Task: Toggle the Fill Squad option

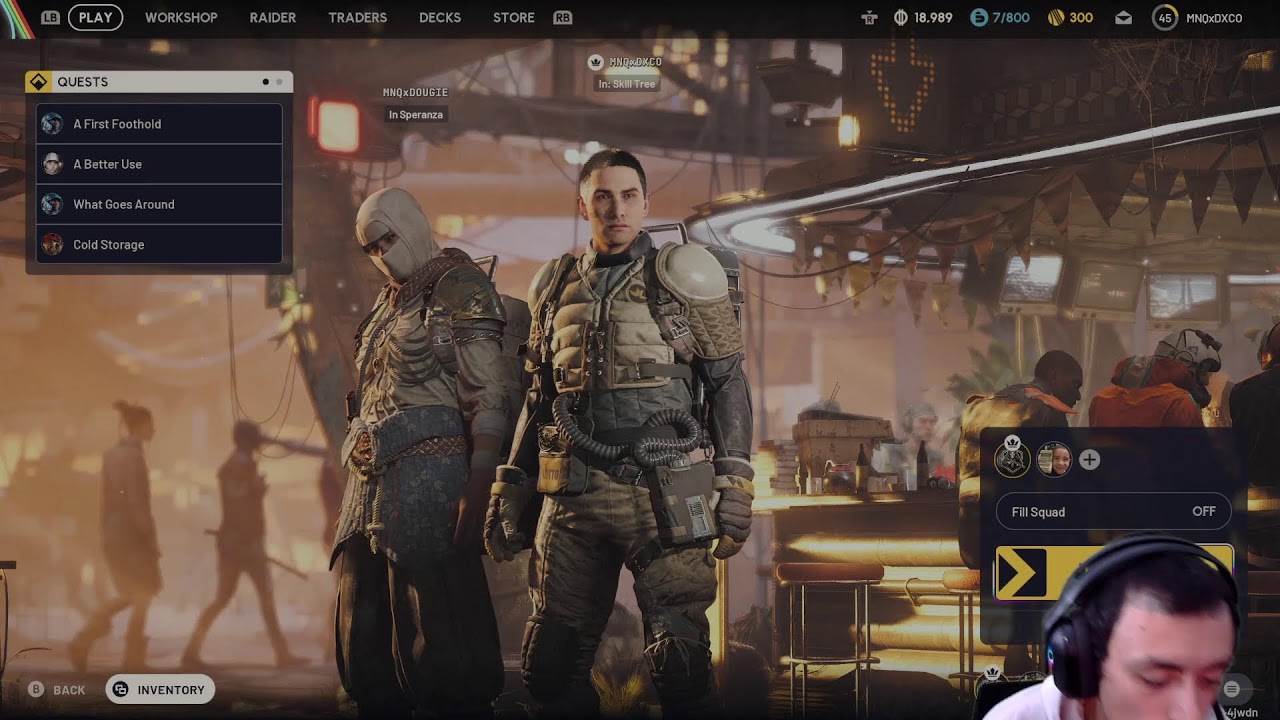Action: coord(1114,512)
